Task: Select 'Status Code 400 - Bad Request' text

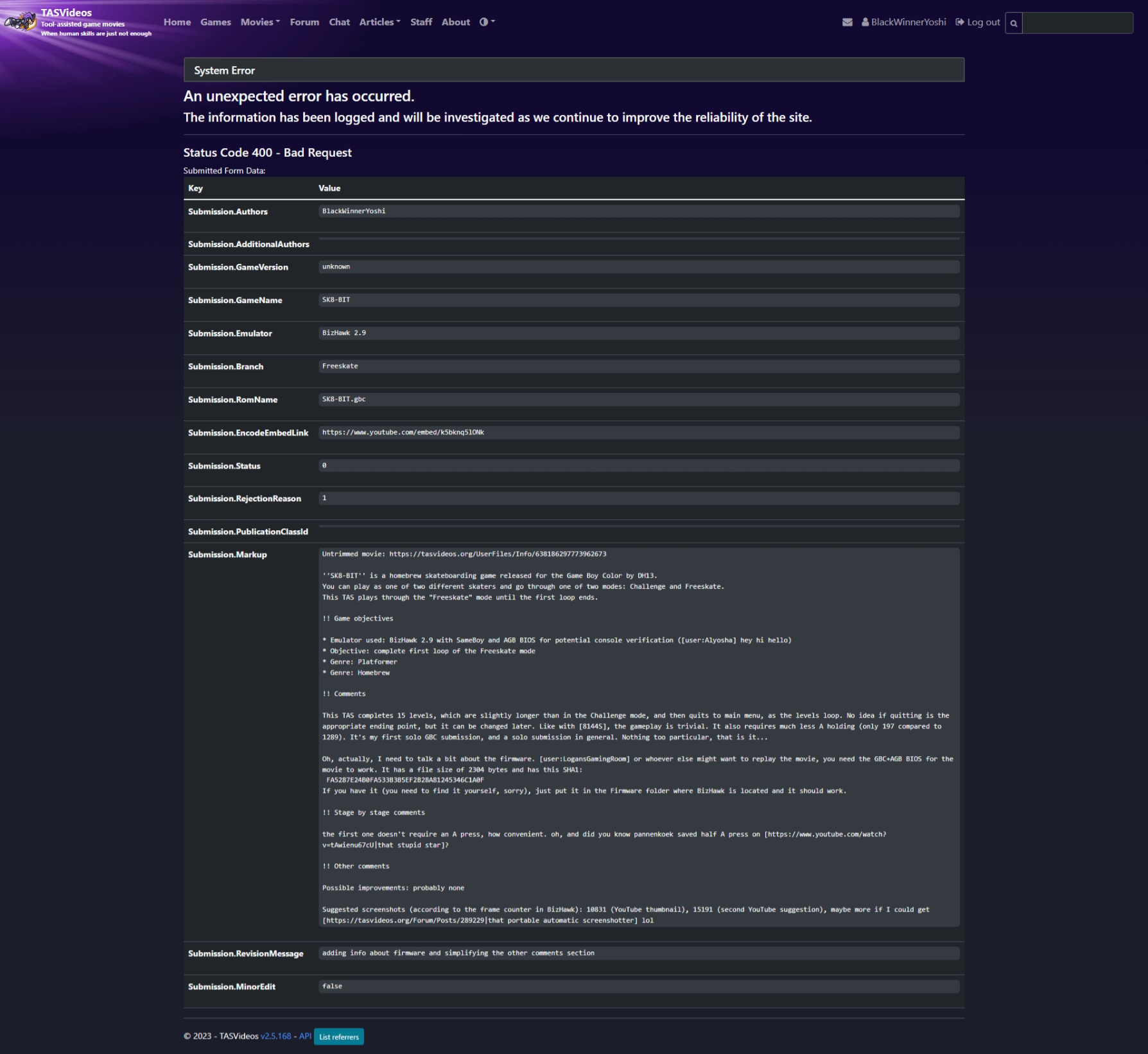Action: pyautogui.click(x=268, y=153)
